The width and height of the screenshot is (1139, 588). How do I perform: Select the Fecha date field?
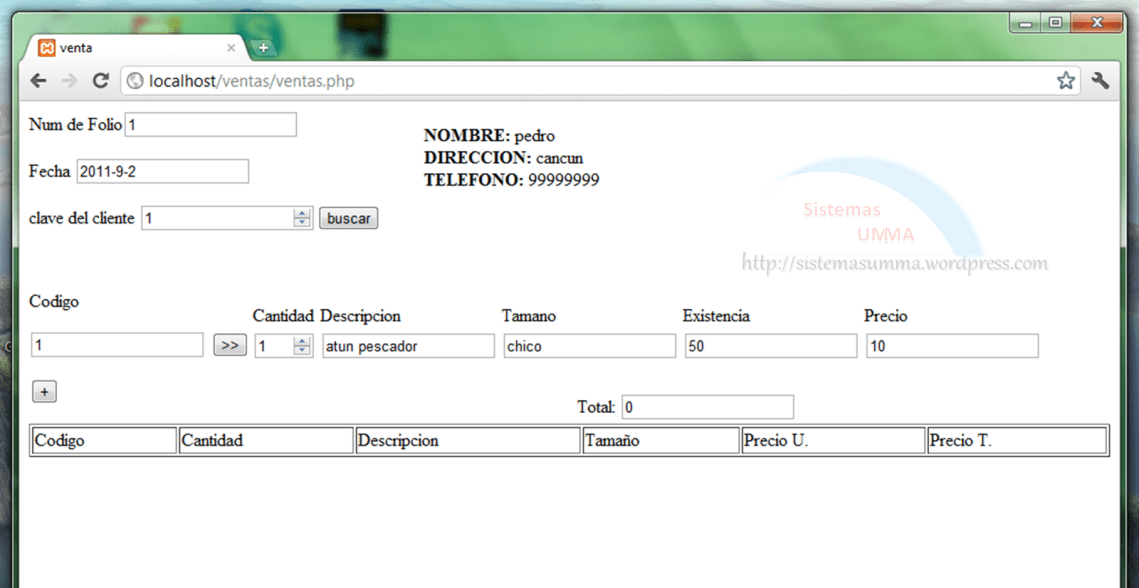pyautogui.click(x=162, y=171)
